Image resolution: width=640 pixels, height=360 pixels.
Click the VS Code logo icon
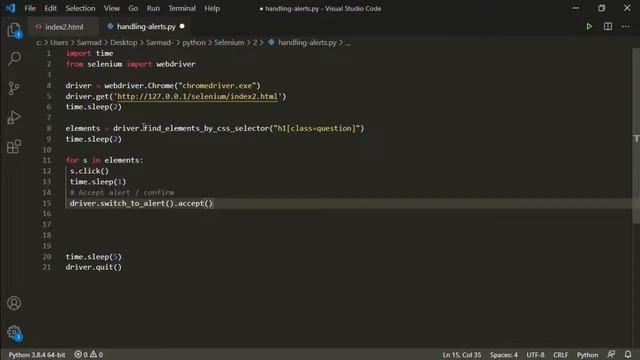tap(11, 8)
